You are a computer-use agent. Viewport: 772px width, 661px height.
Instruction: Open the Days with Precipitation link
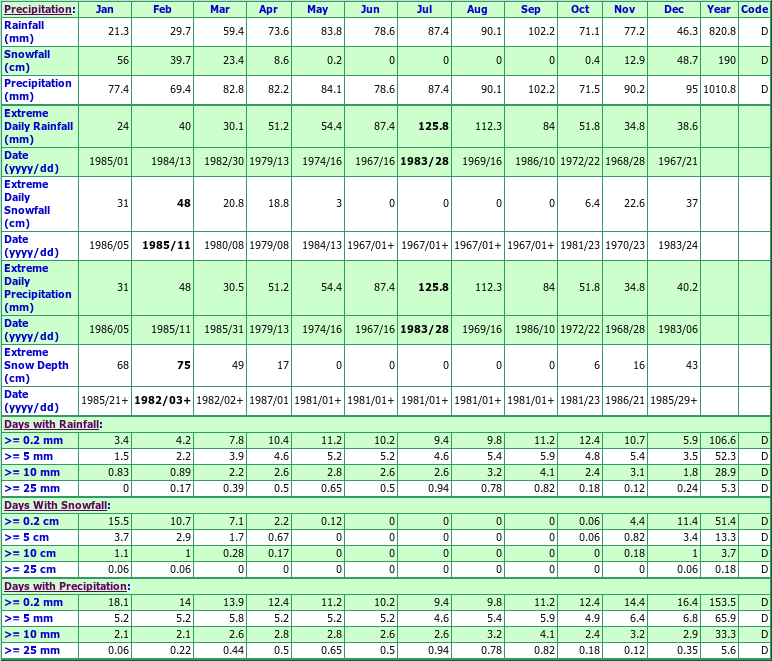pos(65,586)
